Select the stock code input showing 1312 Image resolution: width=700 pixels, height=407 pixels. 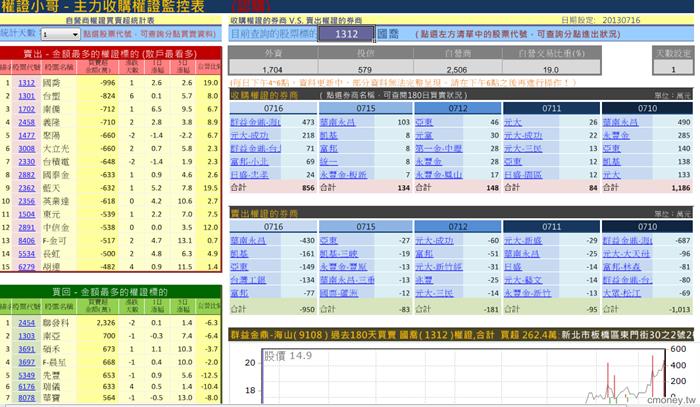tap(346, 34)
